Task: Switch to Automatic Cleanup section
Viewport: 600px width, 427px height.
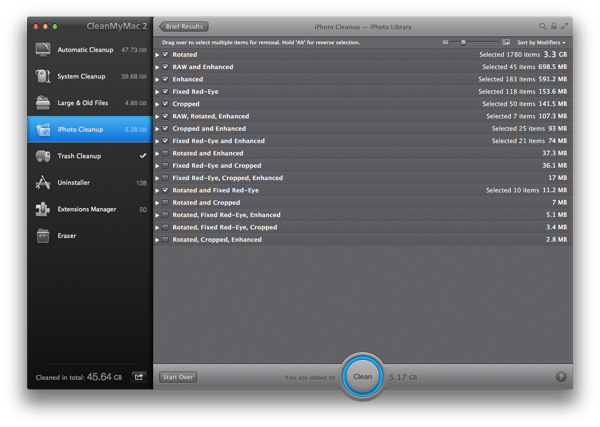Action: (90, 49)
